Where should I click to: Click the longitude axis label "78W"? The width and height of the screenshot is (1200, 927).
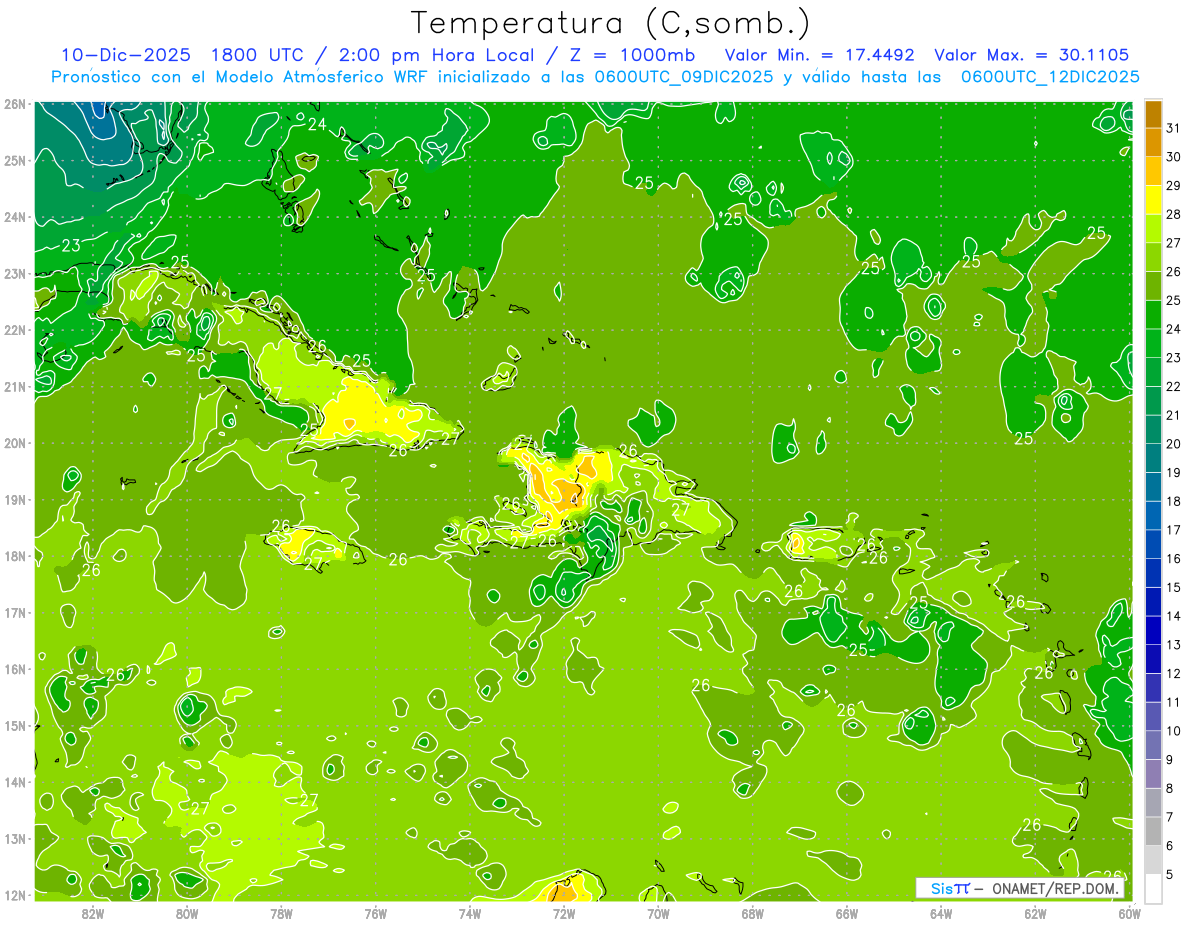(x=281, y=913)
